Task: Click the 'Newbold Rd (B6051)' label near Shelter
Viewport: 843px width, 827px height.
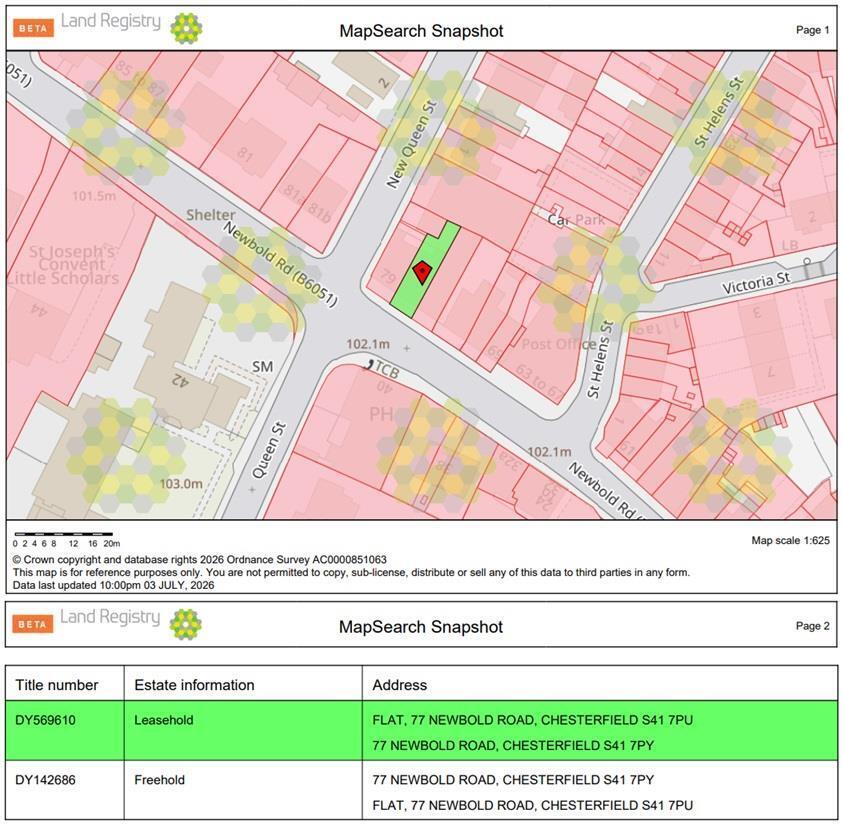Action: [x=280, y=265]
